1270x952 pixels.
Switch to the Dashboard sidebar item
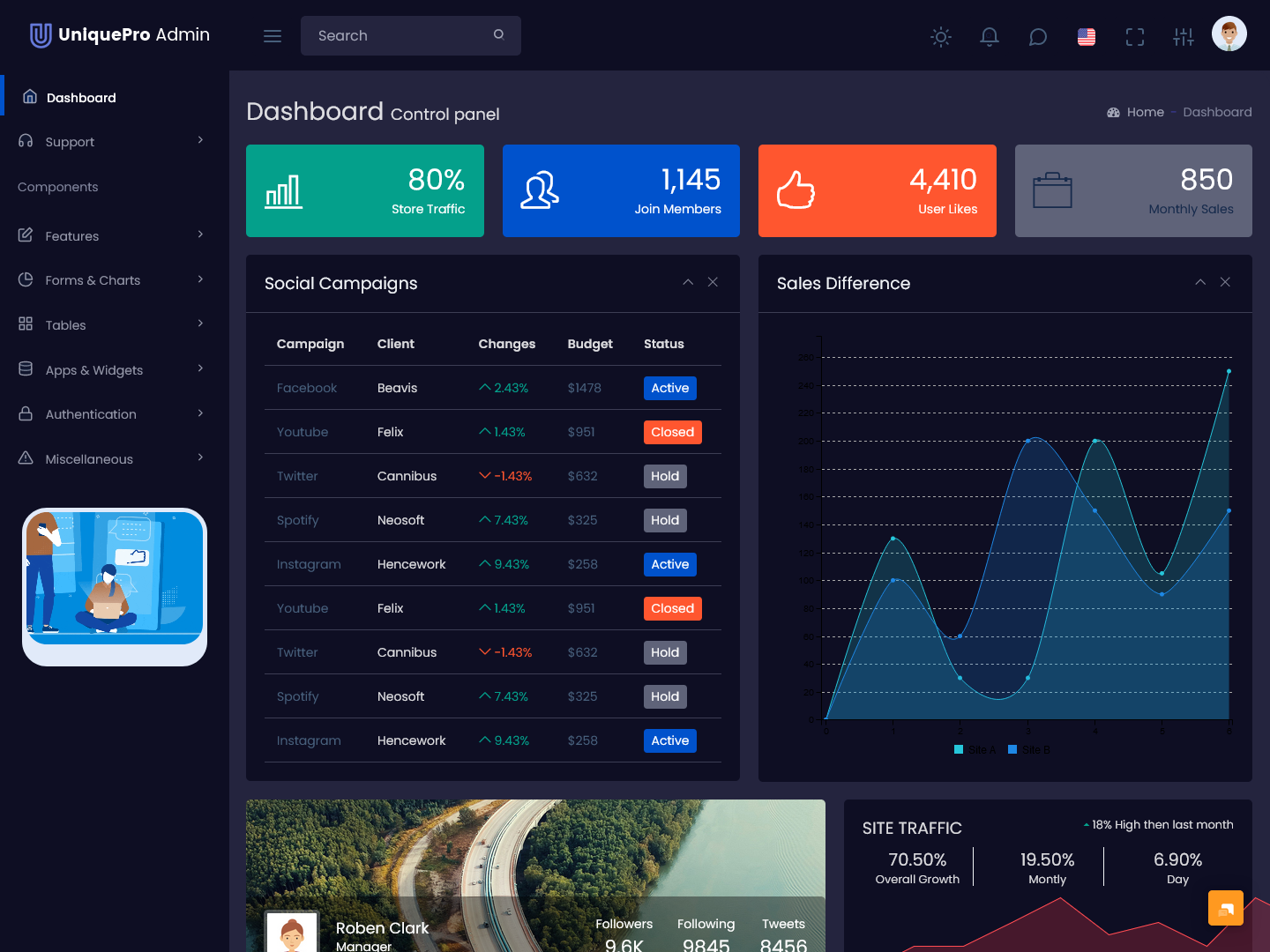(x=81, y=97)
